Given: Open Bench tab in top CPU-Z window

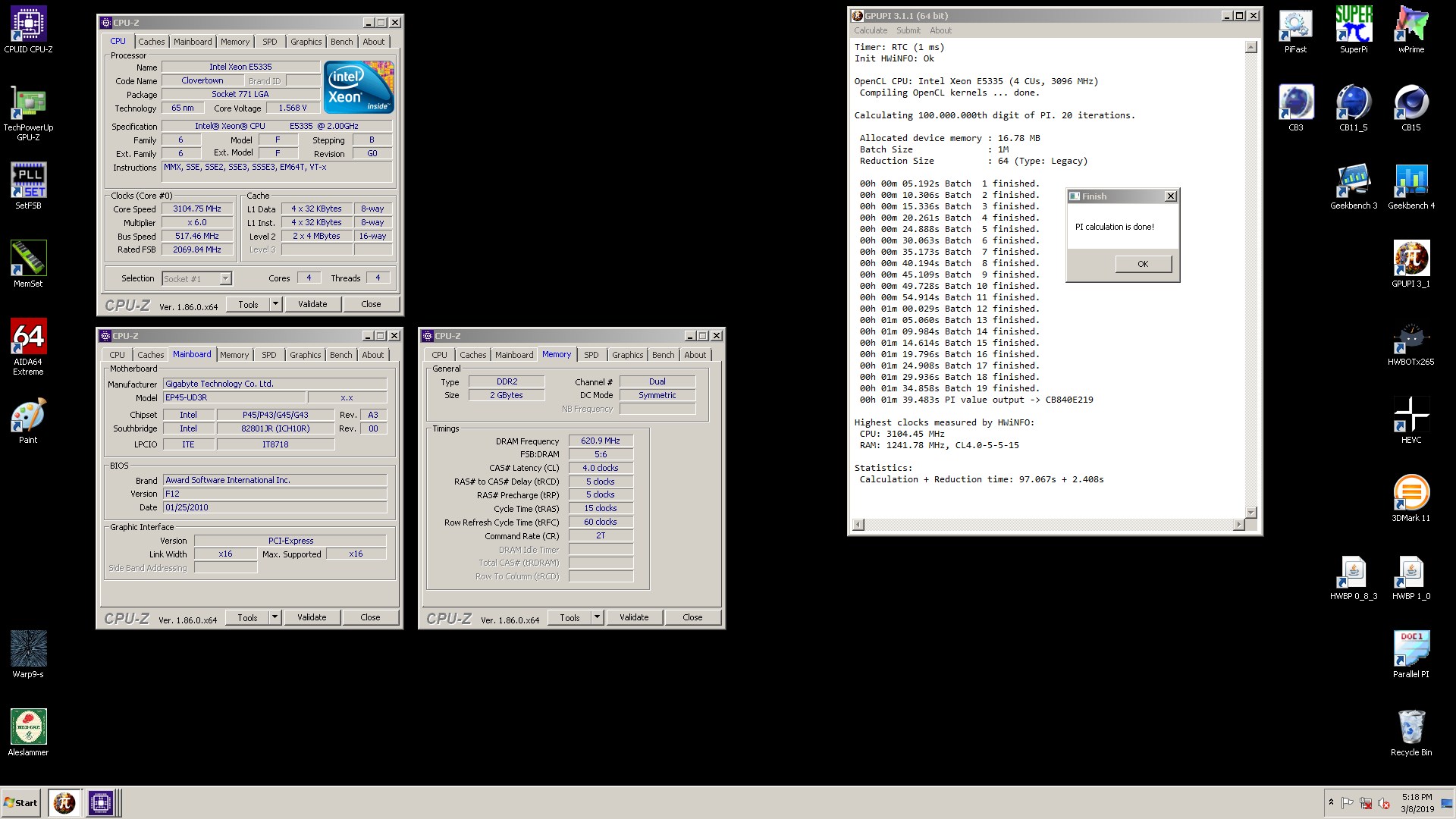Looking at the screenshot, I should [341, 42].
